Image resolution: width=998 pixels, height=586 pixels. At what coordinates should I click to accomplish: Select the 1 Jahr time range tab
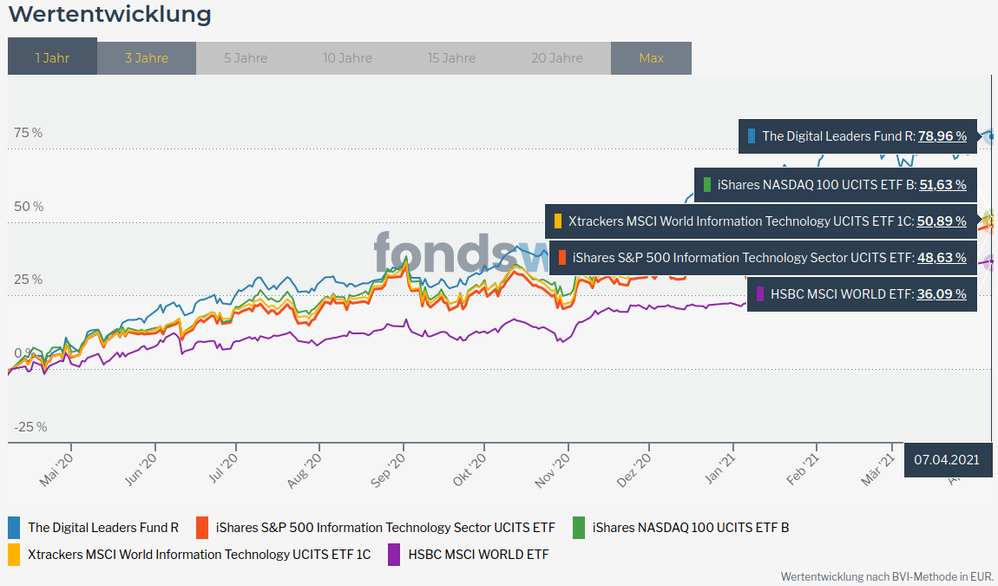[x=52, y=58]
